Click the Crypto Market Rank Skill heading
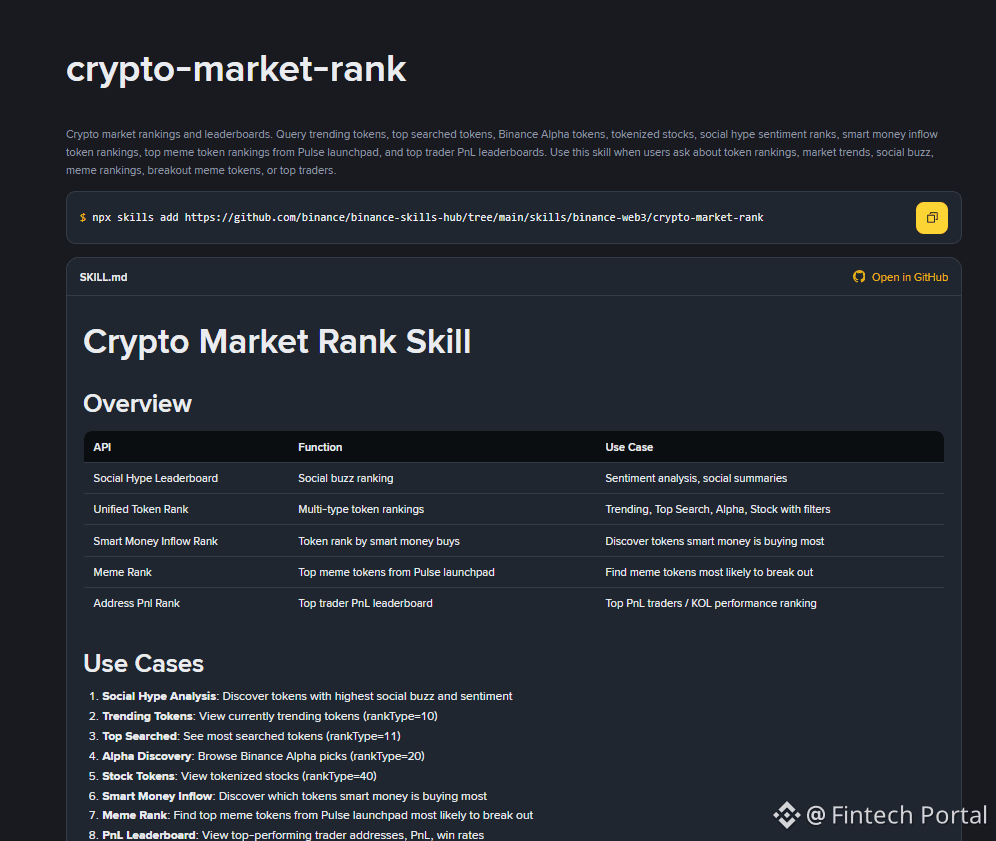 click(x=277, y=342)
